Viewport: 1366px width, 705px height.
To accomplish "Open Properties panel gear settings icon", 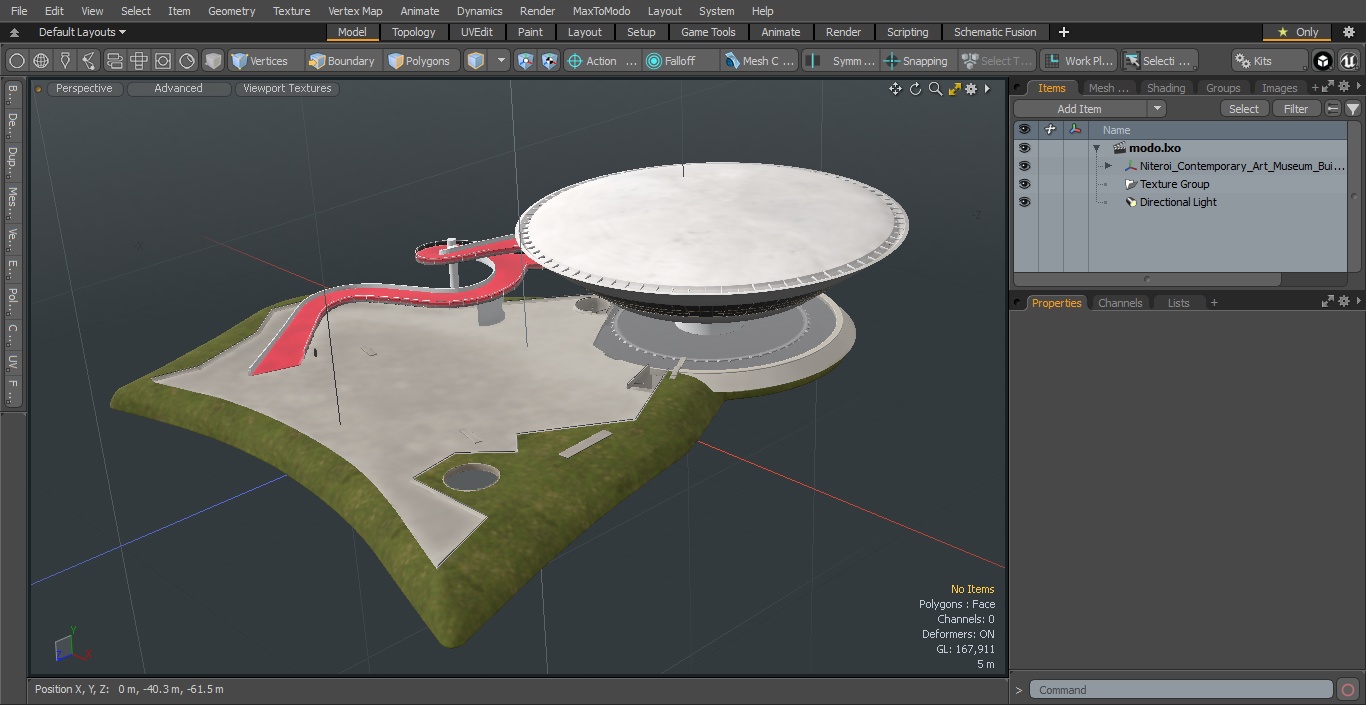I will click(x=1343, y=302).
